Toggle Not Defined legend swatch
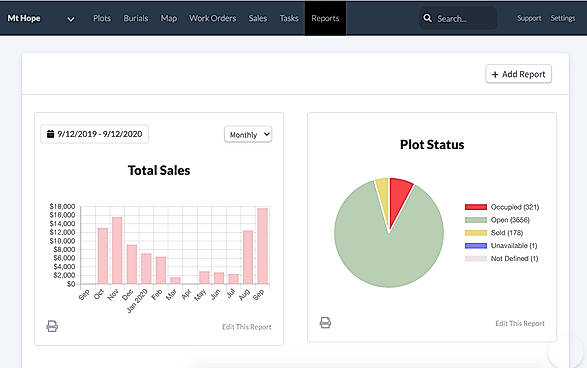The image size is (587, 368). (476, 258)
